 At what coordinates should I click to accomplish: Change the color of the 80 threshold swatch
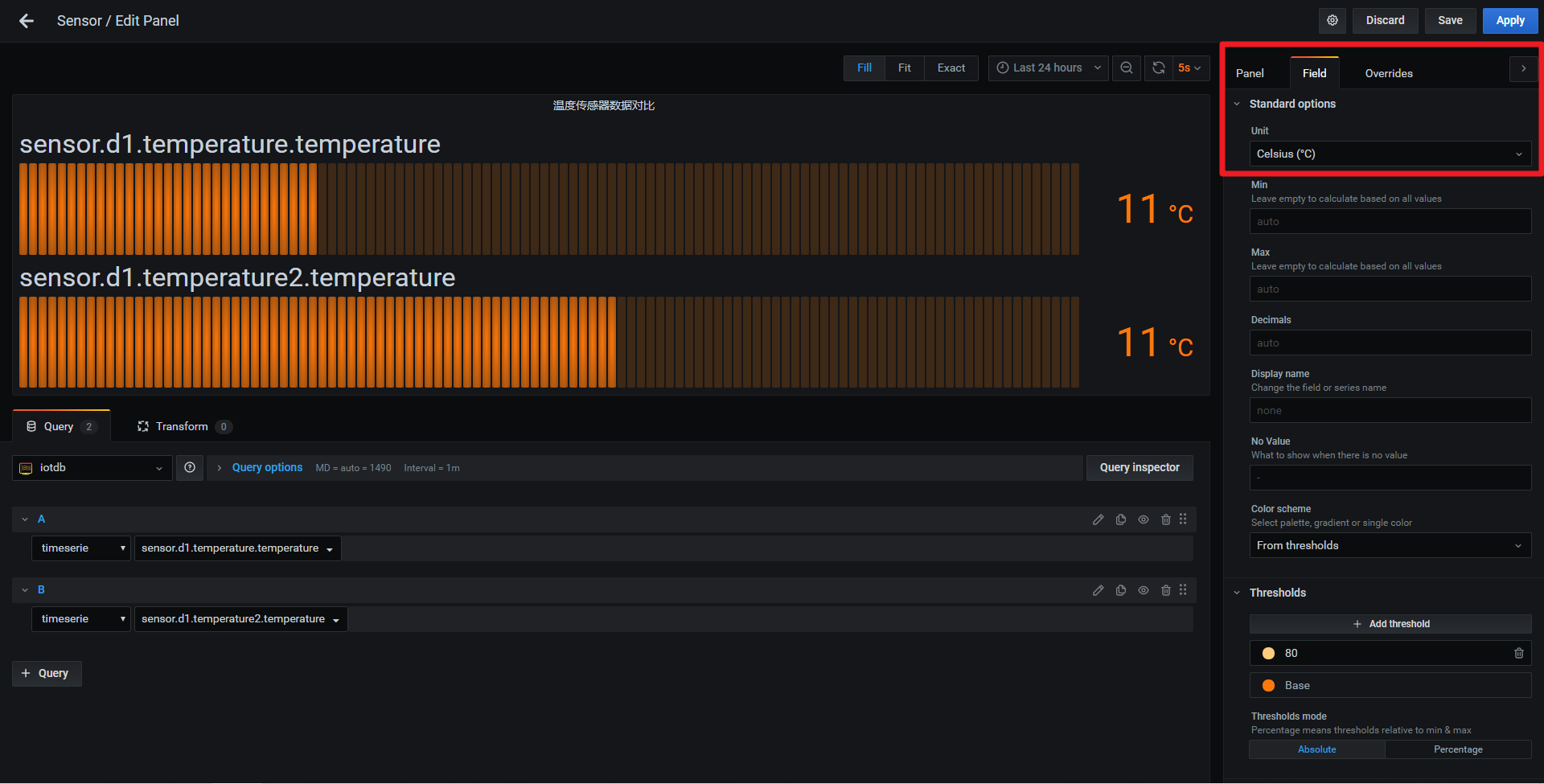pos(1268,653)
